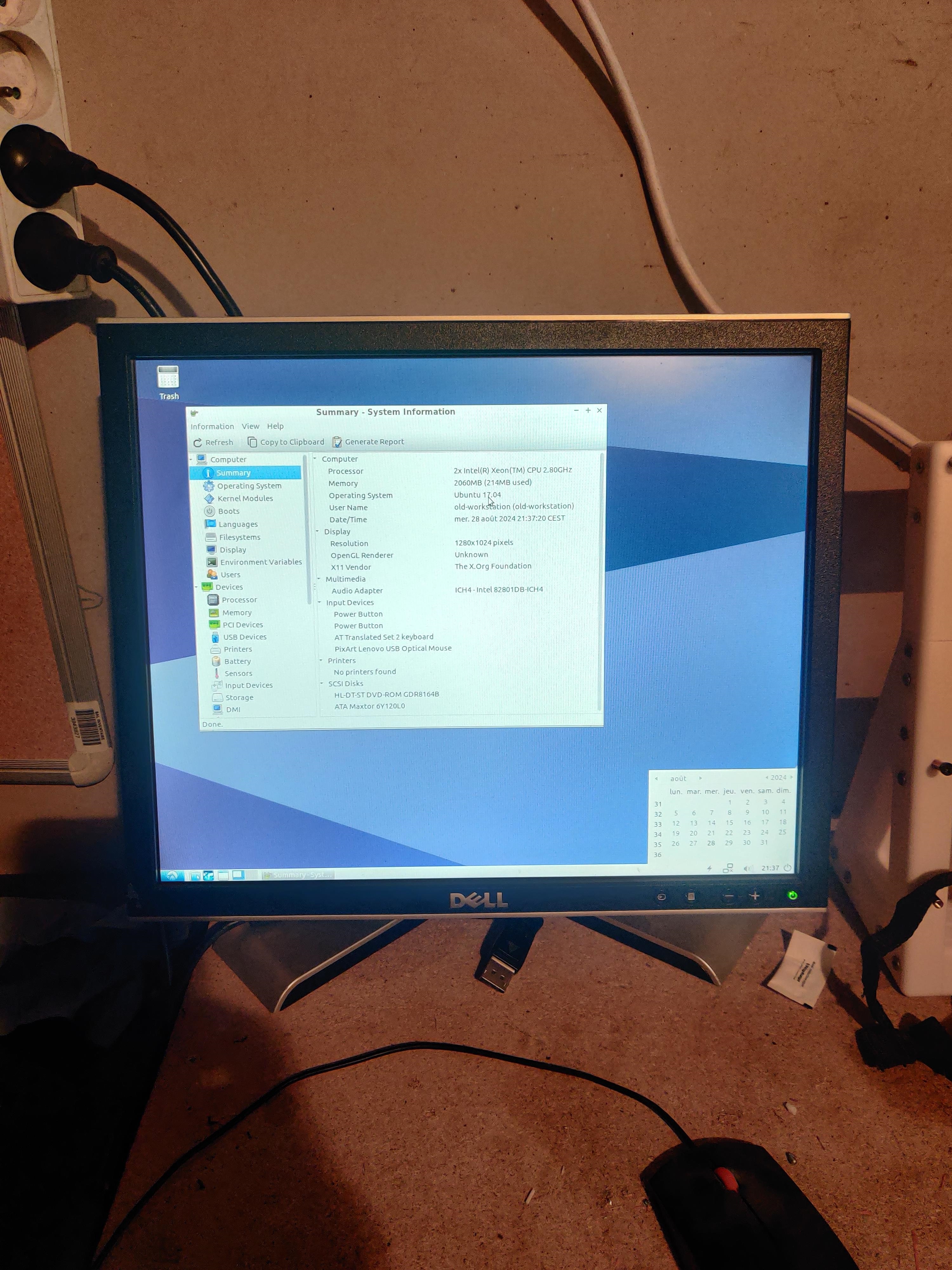Collapse the Devices tree node
Image resolution: width=952 pixels, height=1270 pixels.
197,587
